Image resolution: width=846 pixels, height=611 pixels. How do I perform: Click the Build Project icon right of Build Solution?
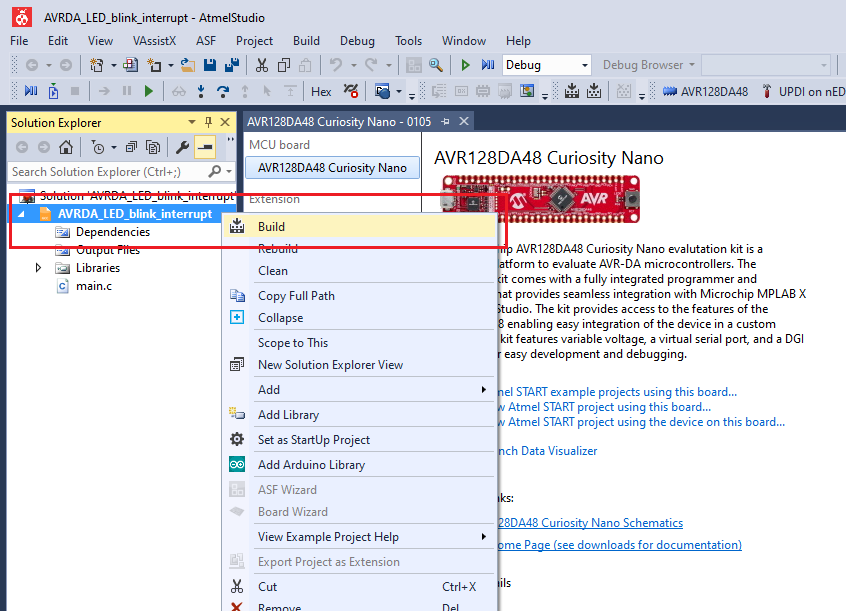pos(594,91)
